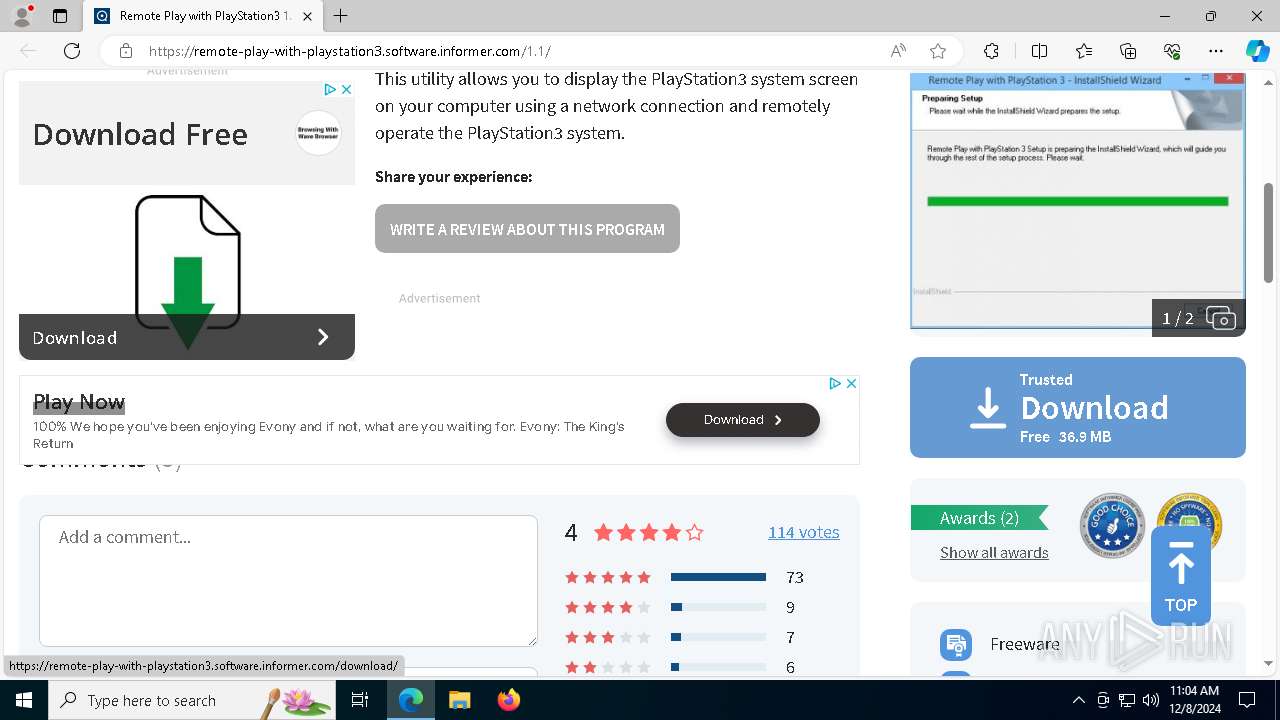Open the tab actions menu icon
The image size is (1280, 720).
tap(60, 16)
